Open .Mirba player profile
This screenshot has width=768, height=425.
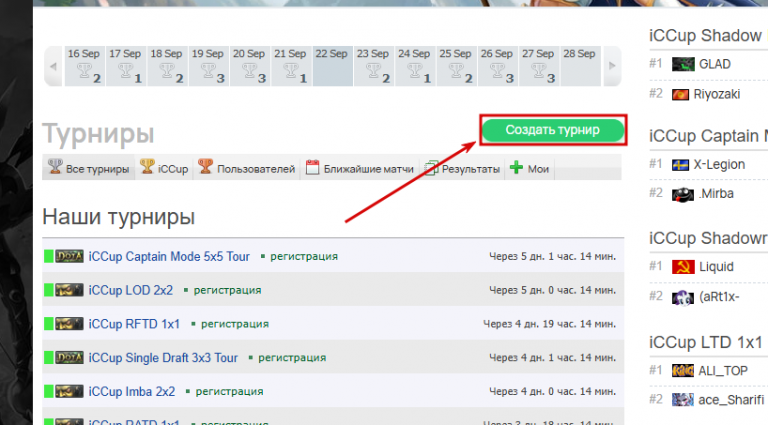pyautogui.click(x=716, y=194)
